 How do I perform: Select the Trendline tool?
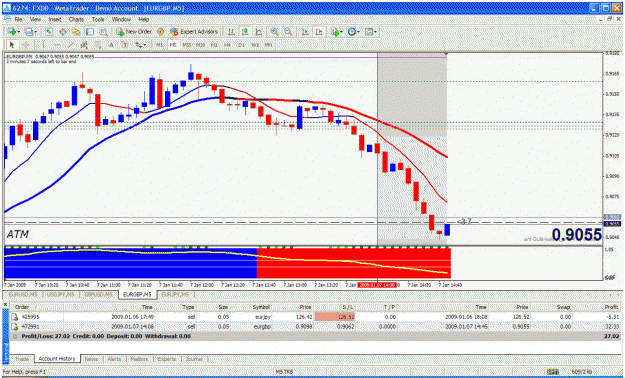(x=70, y=45)
